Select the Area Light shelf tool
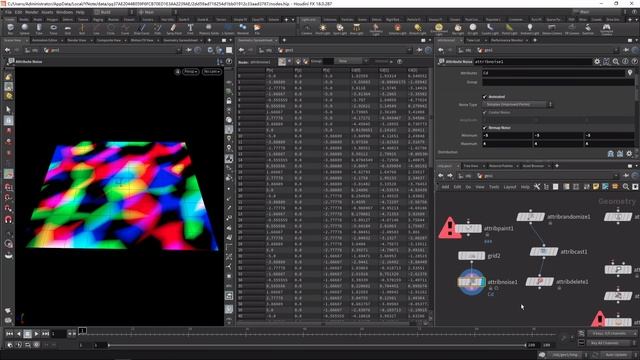The image size is (640, 360). (356, 29)
